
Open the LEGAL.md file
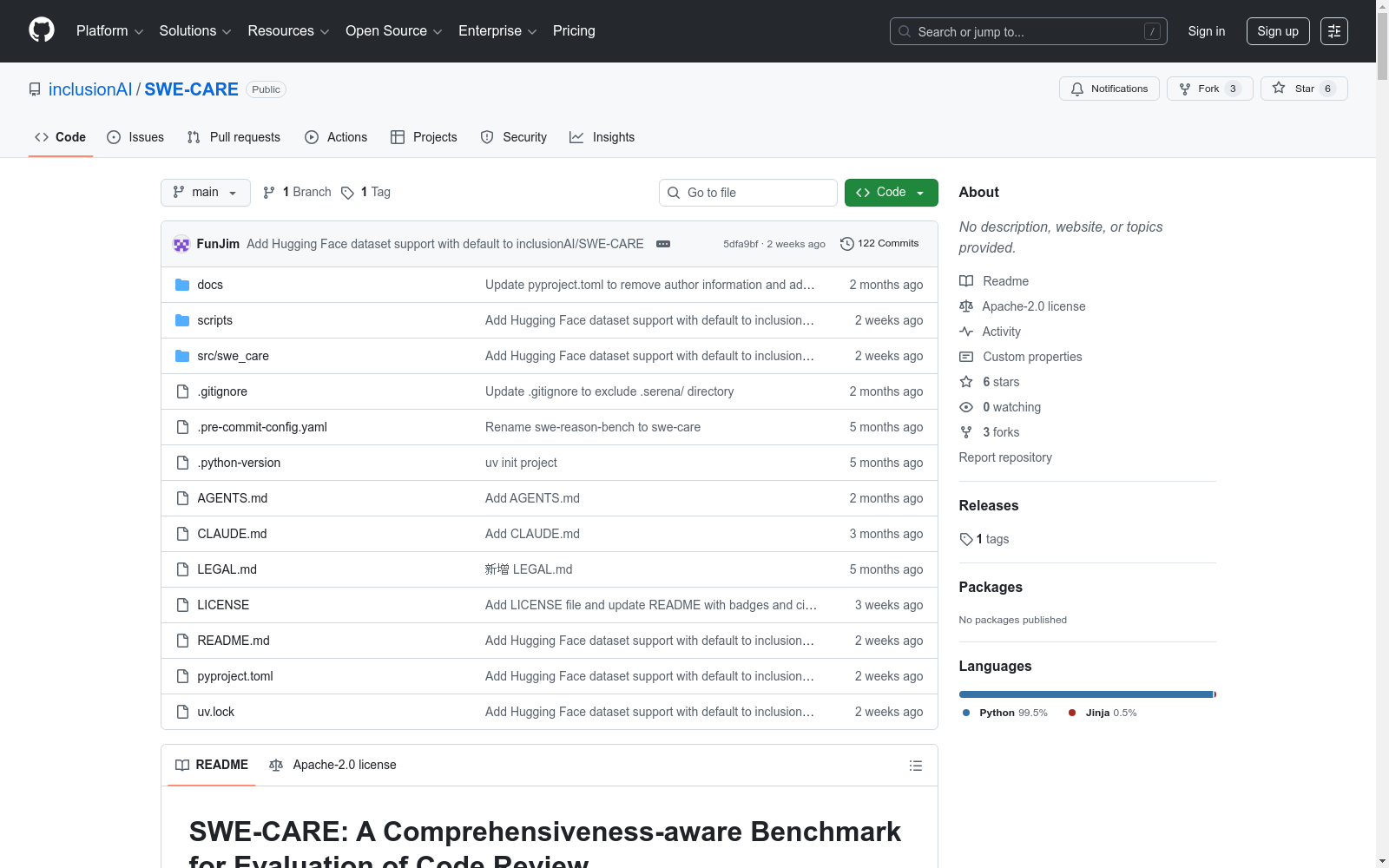(227, 569)
